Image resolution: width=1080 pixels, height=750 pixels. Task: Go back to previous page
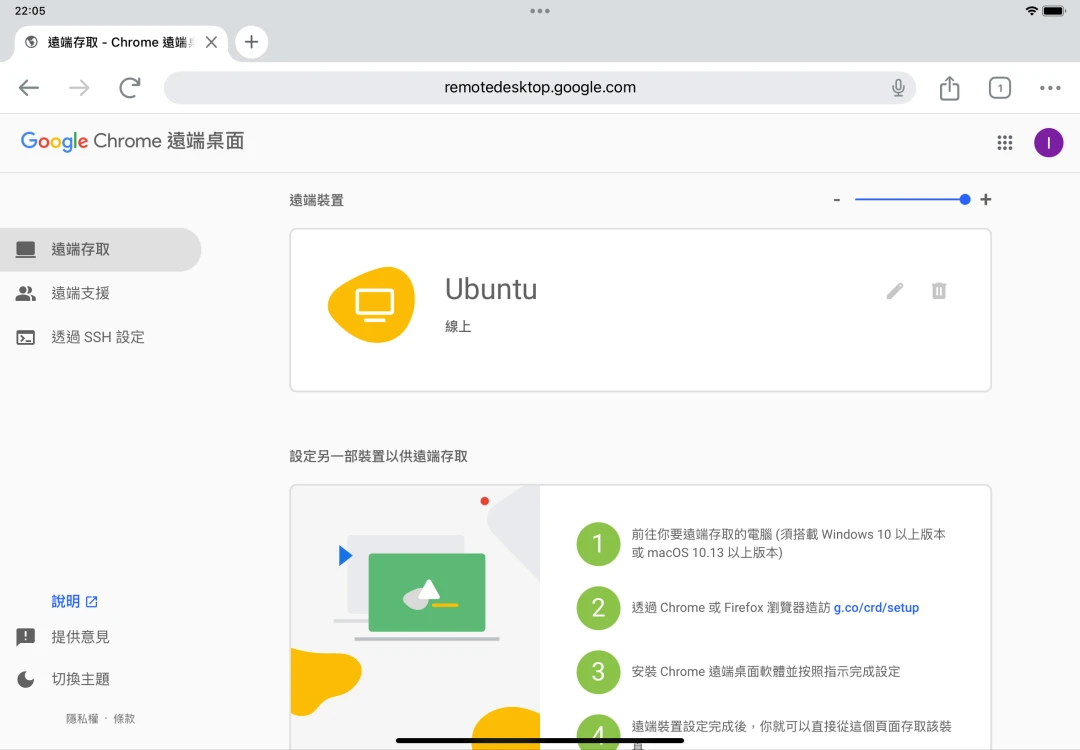pos(29,88)
